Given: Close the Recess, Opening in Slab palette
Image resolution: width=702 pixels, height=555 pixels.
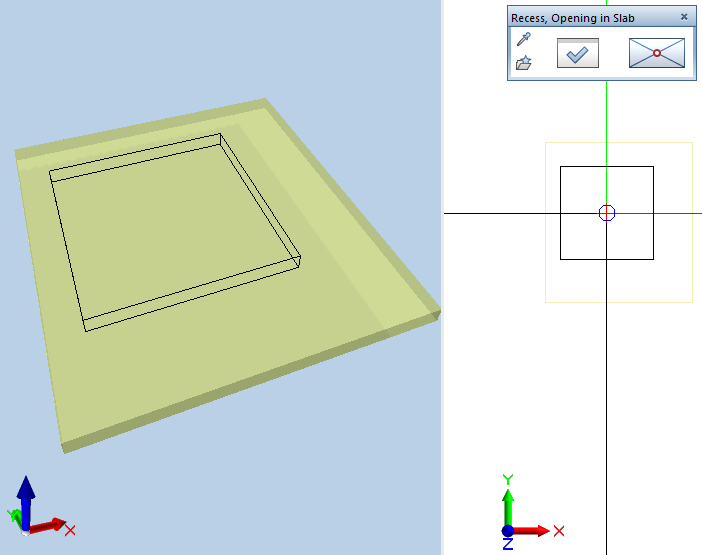Looking at the screenshot, I should (x=684, y=17).
